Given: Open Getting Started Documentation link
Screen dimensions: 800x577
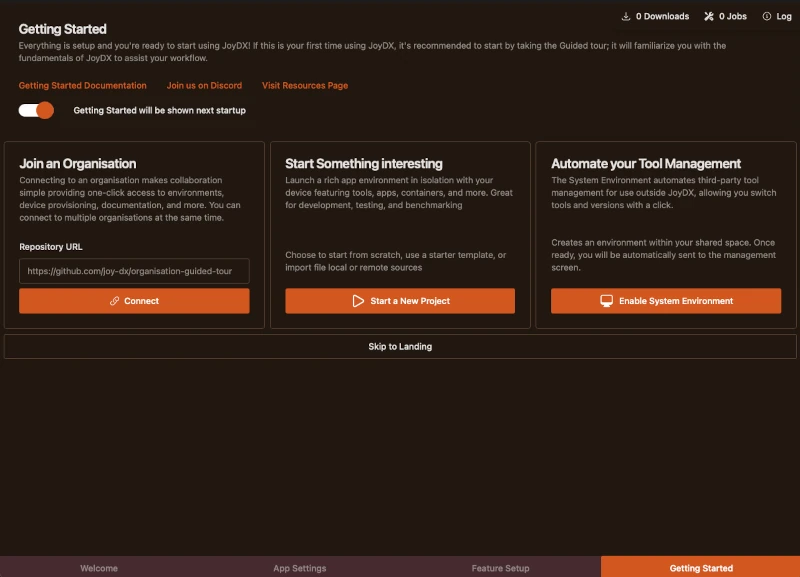Looking at the screenshot, I should (83, 85).
